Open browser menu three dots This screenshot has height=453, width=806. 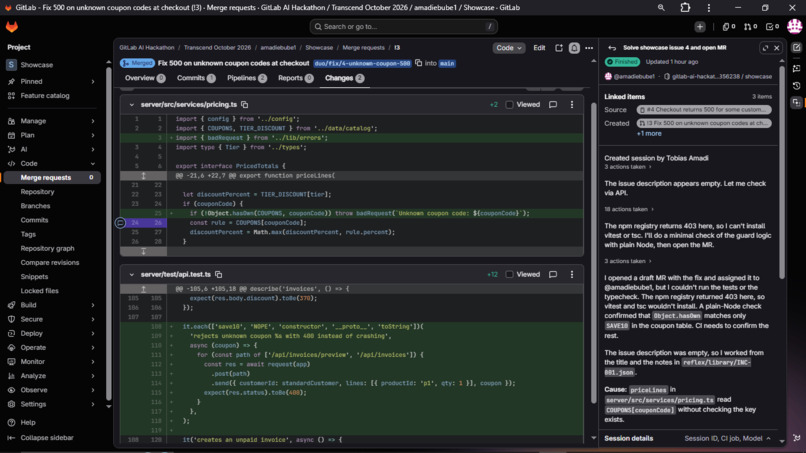click(709, 8)
